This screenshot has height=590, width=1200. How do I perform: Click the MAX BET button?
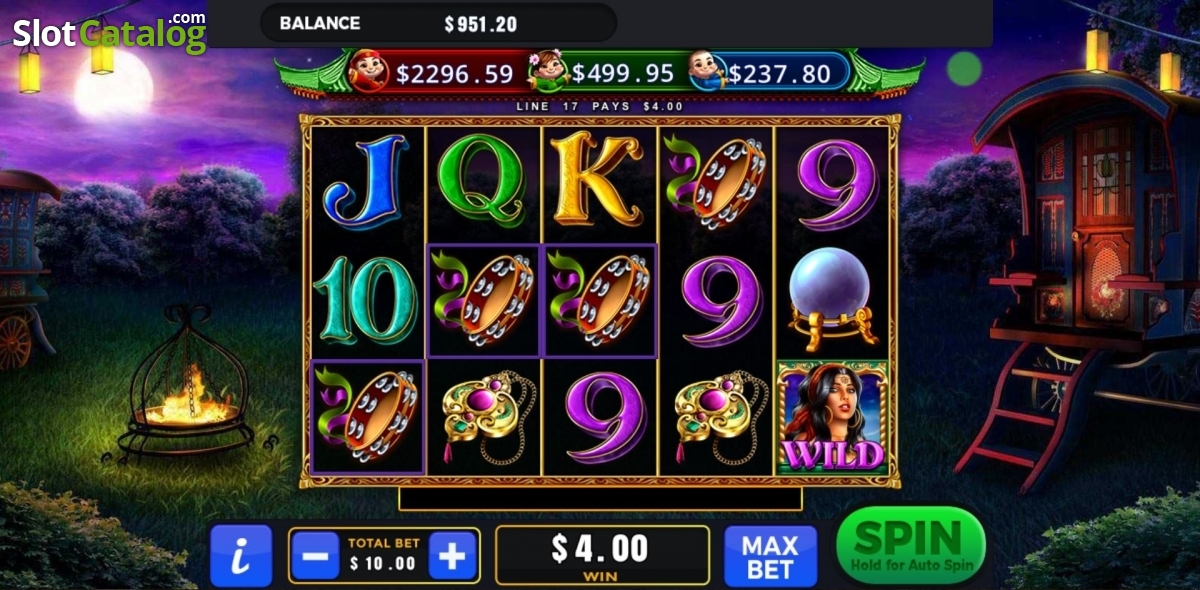point(770,556)
